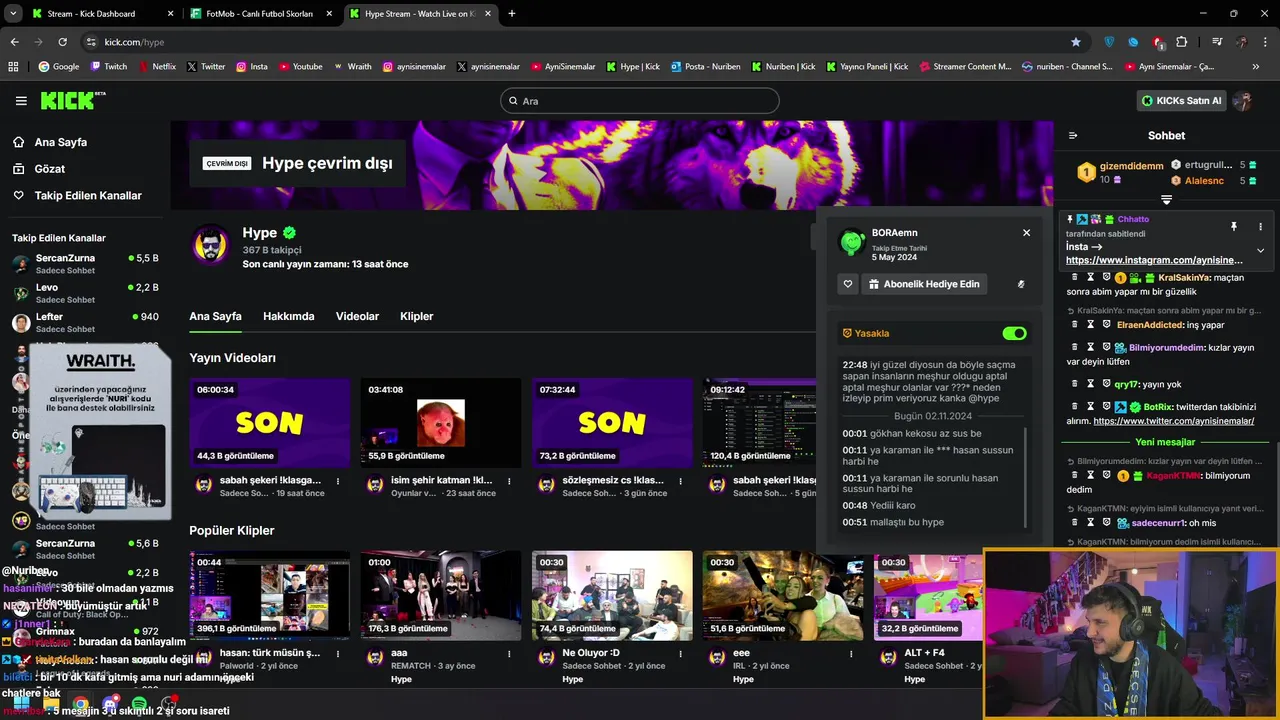Viewport: 1280px width, 720px height.
Task: Switch to the Ana Sayfa channel tab
Action: [215, 316]
